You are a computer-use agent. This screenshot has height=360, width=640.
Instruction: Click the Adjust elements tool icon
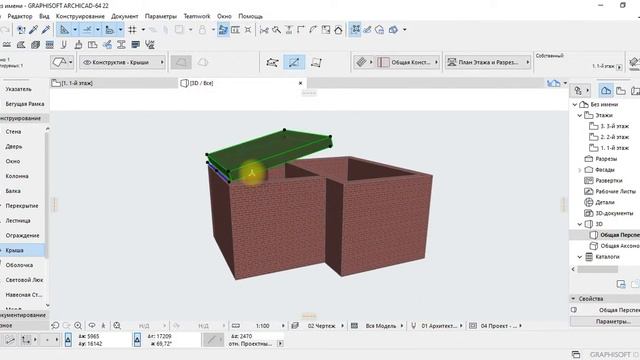tap(289, 30)
